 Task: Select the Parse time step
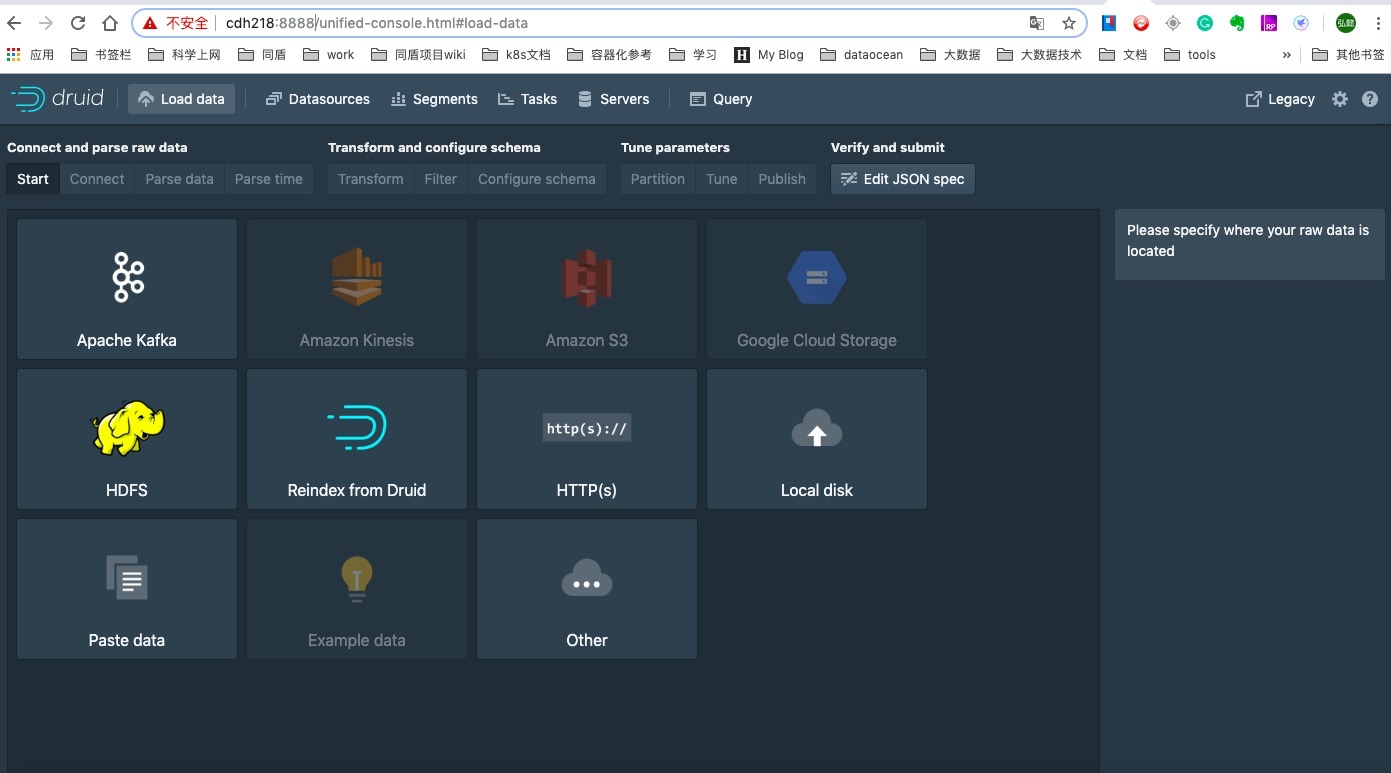pos(269,179)
